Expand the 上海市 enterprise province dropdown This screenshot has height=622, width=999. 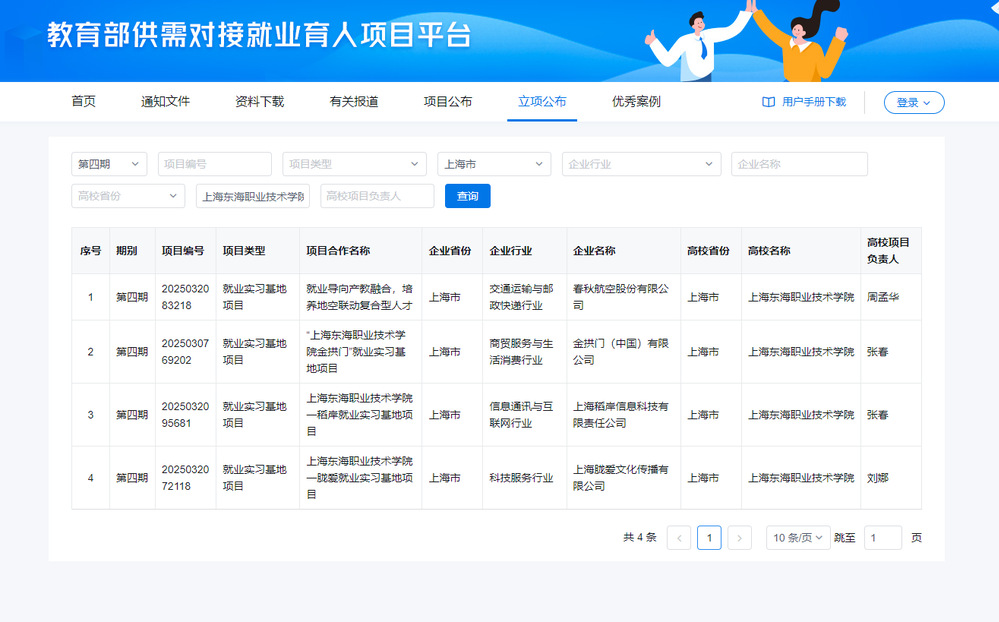pyautogui.click(x=494, y=164)
